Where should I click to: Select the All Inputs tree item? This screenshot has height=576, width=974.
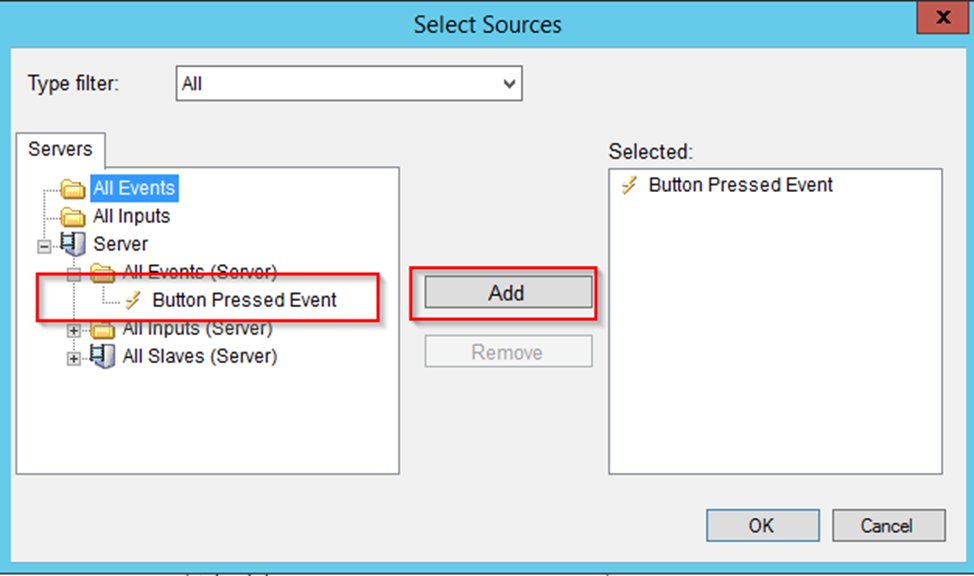point(130,215)
